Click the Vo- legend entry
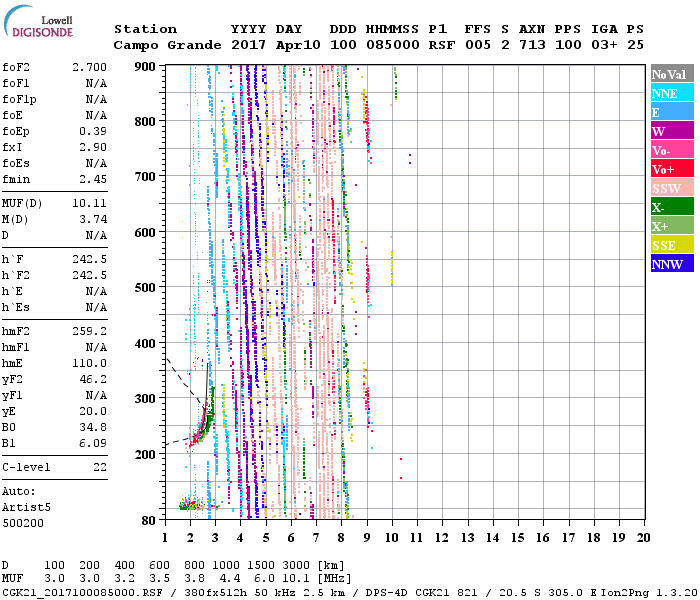 pyautogui.click(x=670, y=150)
